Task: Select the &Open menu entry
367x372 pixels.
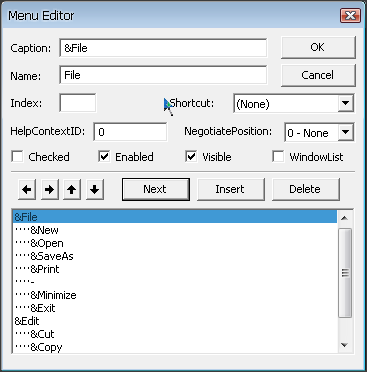Action: pyautogui.click(x=175, y=243)
